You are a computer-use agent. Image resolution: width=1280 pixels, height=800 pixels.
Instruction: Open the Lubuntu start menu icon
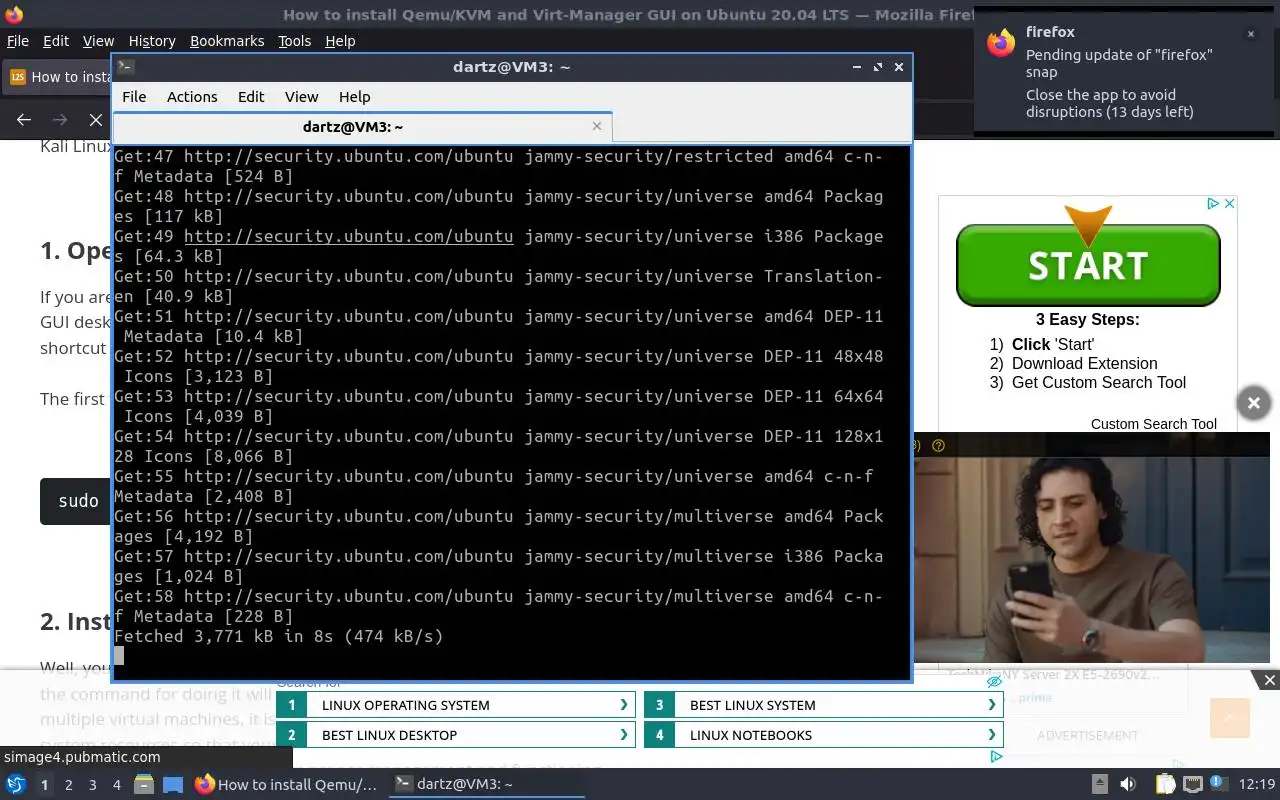click(x=16, y=785)
